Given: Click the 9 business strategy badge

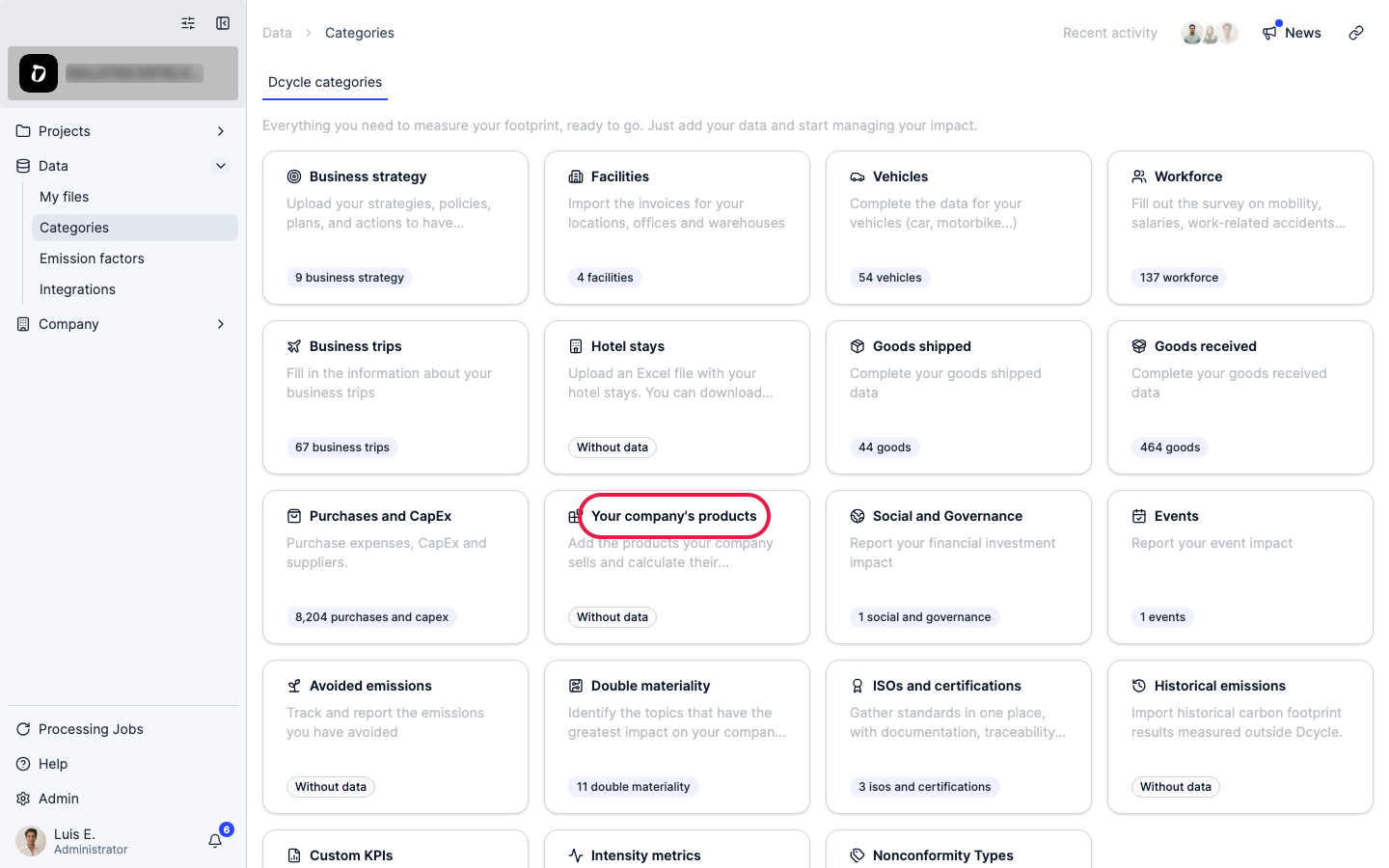Looking at the screenshot, I should [x=349, y=278].
